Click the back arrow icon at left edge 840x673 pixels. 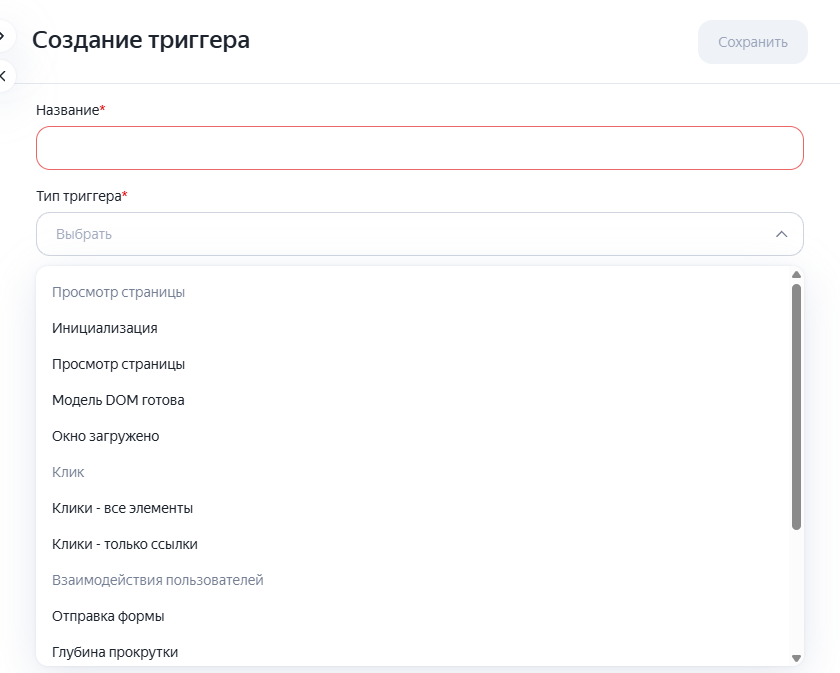[x=3, y=76]
